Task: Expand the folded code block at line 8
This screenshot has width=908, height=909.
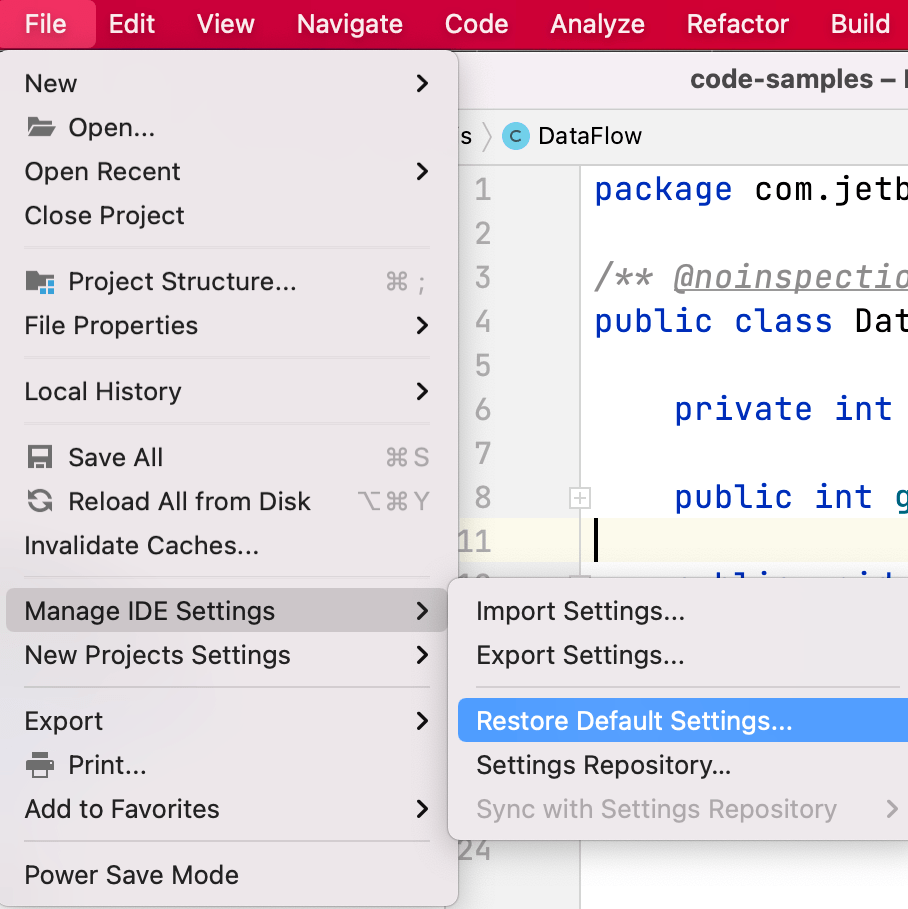Action: coord(579,497)
